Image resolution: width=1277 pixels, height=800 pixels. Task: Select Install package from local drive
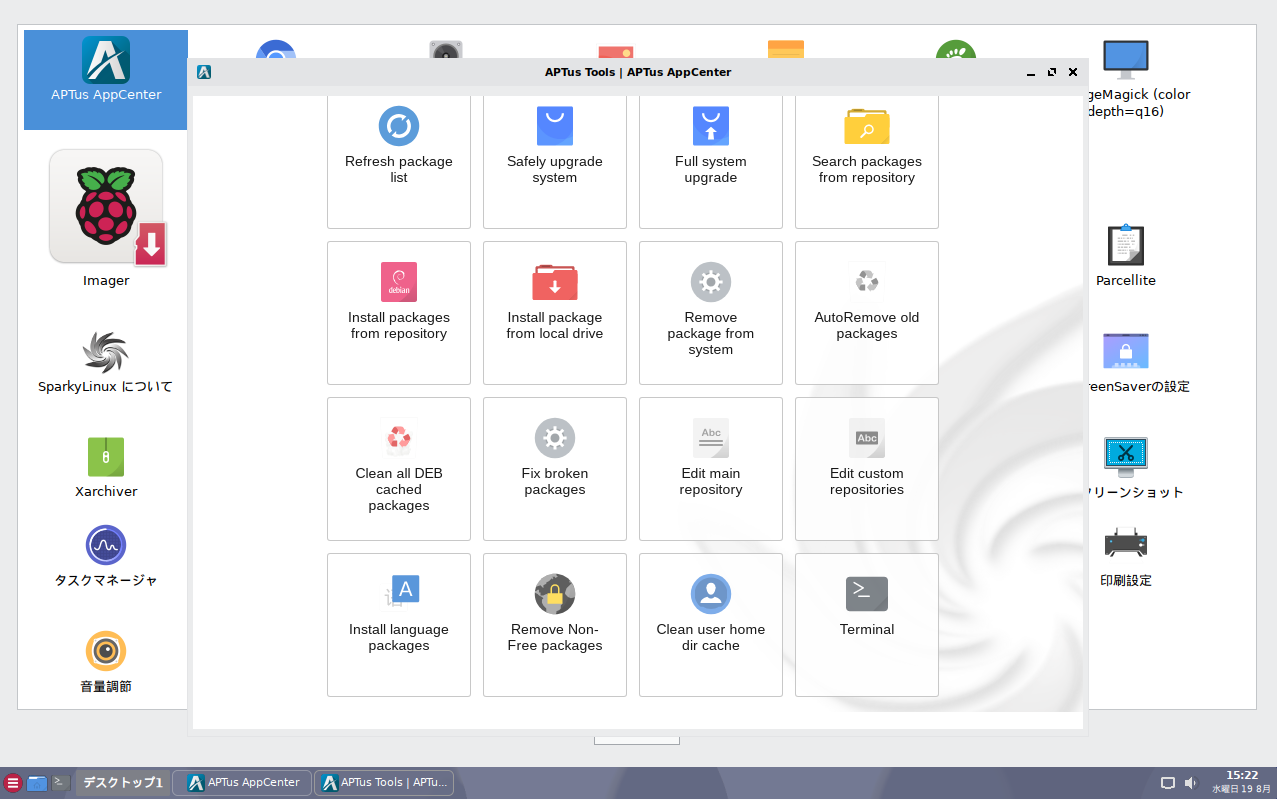tap(555, 313)
